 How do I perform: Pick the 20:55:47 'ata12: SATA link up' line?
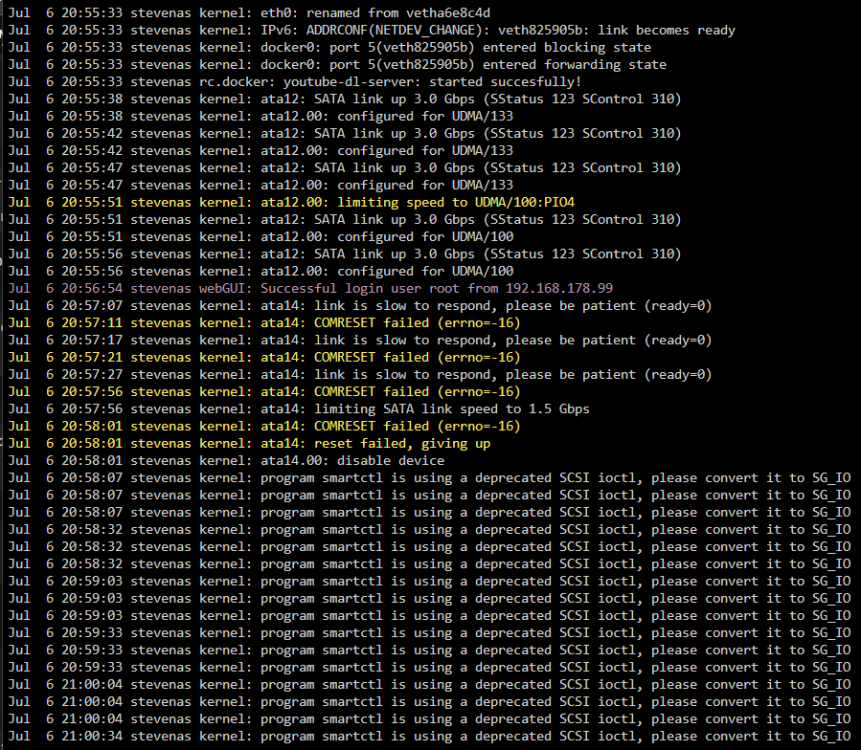[x=344, y=168]
